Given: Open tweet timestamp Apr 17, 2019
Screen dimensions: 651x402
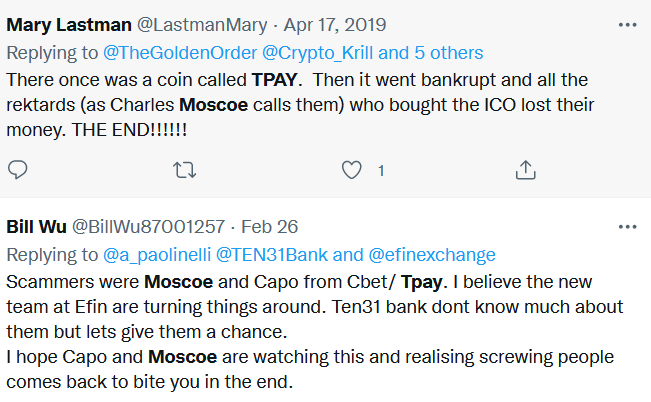Looking at the screenshot, I should point(335,25).
